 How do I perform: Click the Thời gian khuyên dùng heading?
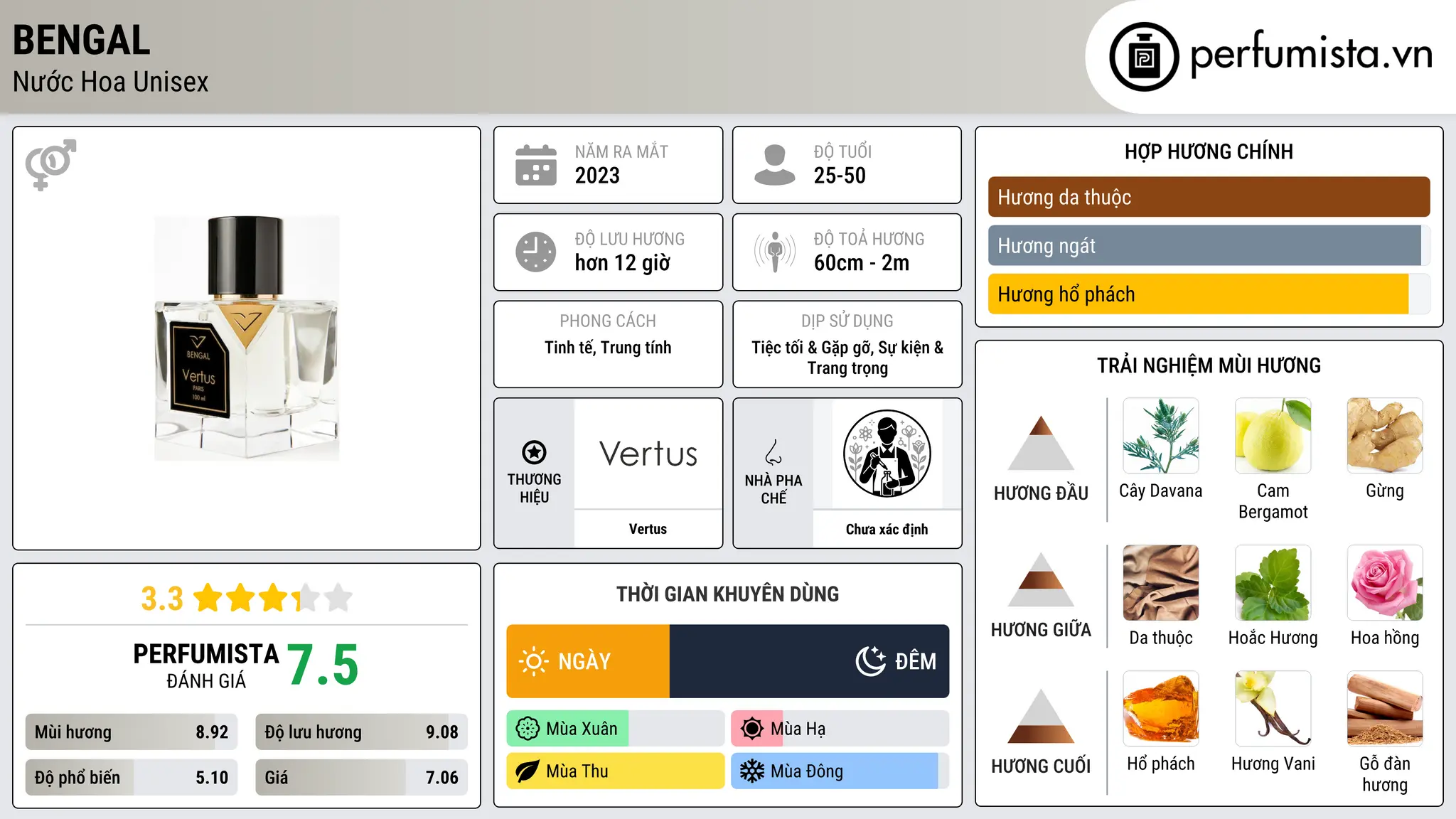(727, 594)
